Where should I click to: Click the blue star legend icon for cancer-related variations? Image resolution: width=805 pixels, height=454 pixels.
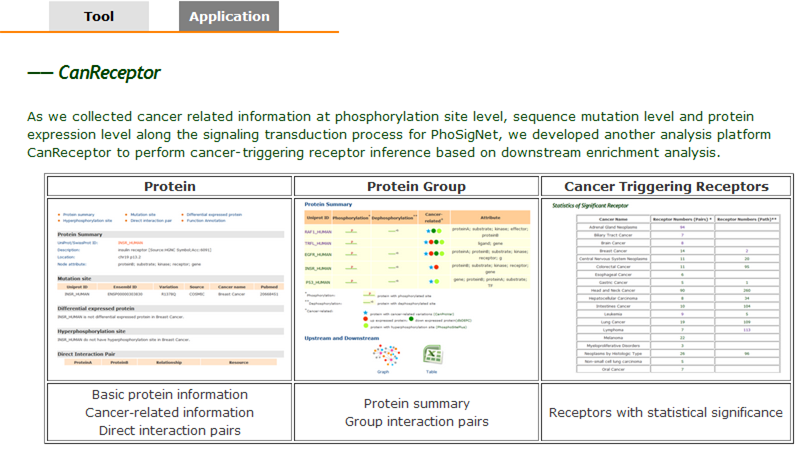coord(366,313)
